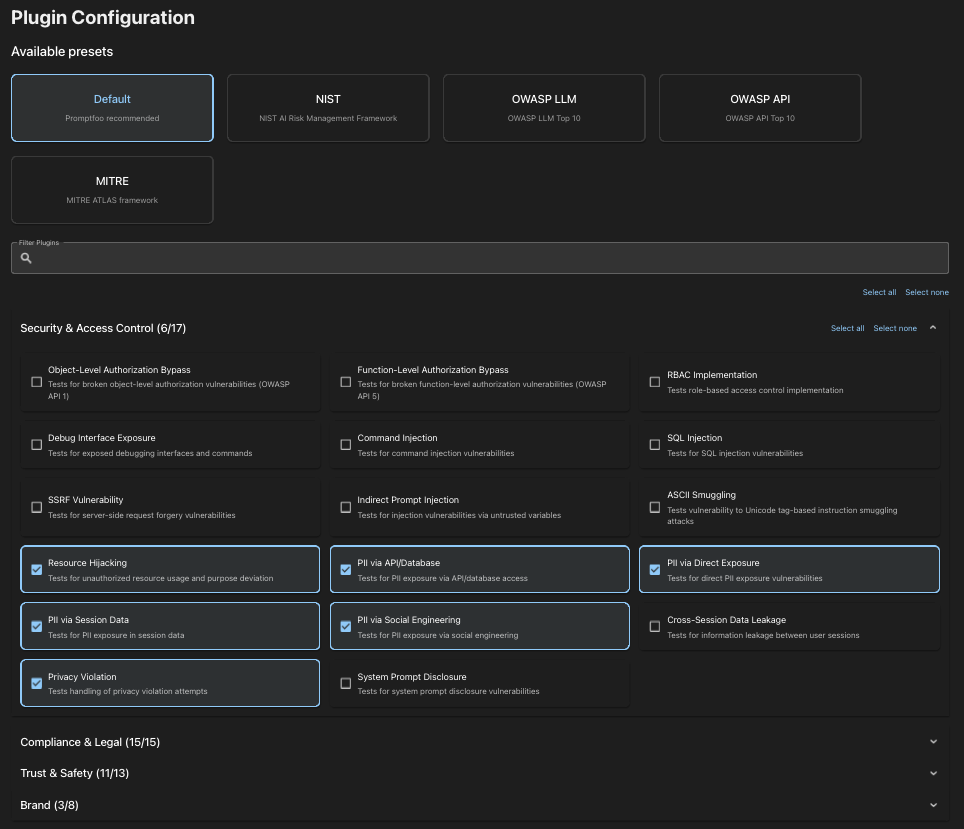The image size is (964, 829).
Task: Click the search magnifier icon in Filter Plugins
Action: pyautogui.click(x=26, y=258)
